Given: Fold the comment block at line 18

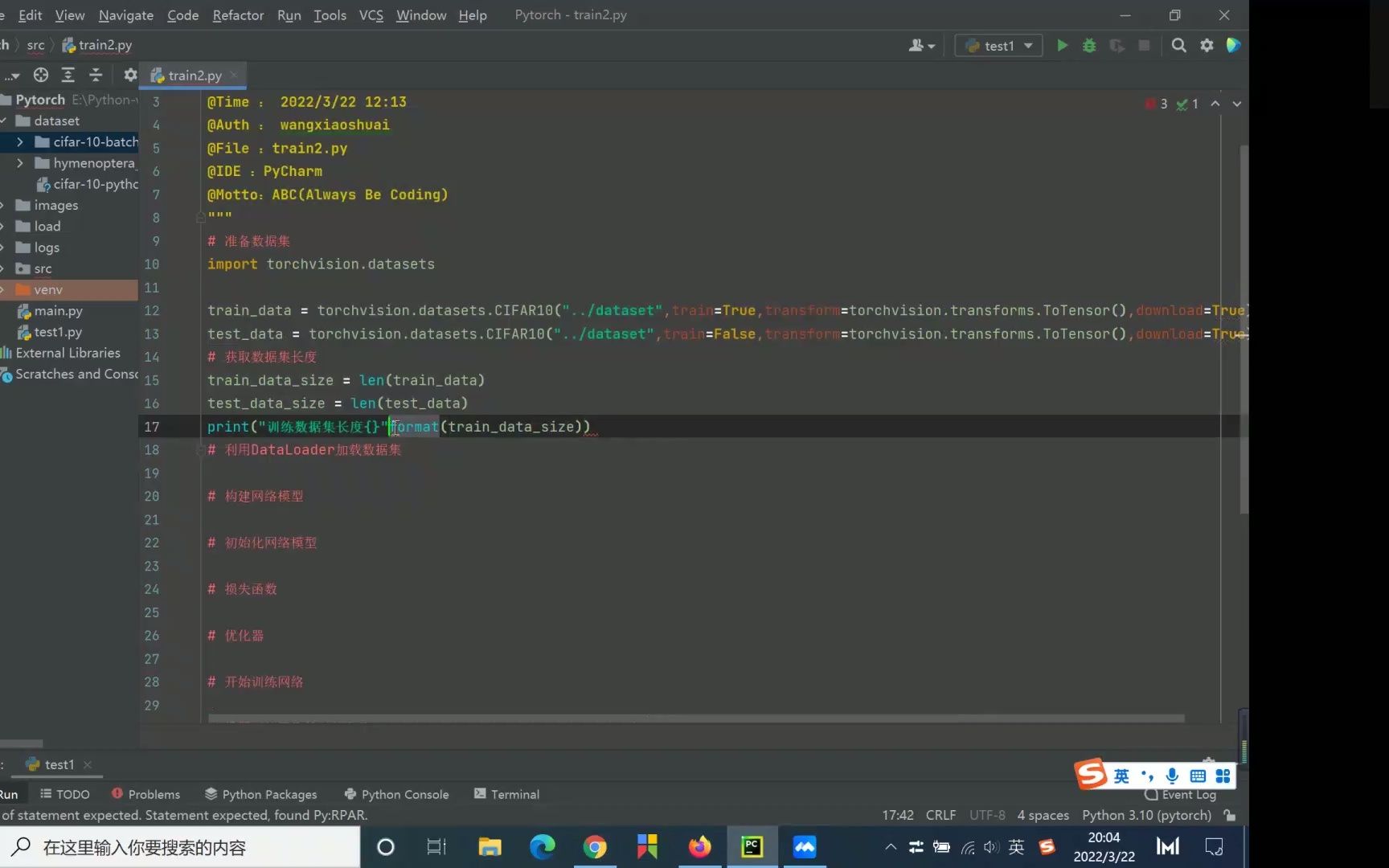Looking at the screenshot, I should coord(200,450).
